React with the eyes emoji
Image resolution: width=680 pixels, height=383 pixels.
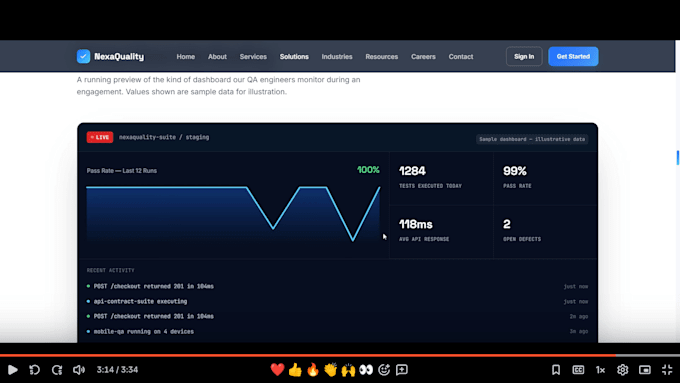(x=366, y=370)
